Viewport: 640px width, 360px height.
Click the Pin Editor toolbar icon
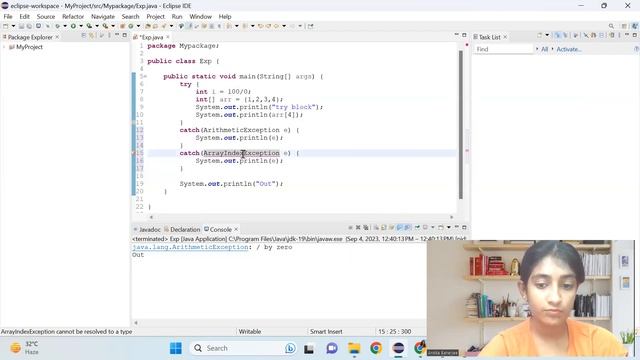click(311, 26)
